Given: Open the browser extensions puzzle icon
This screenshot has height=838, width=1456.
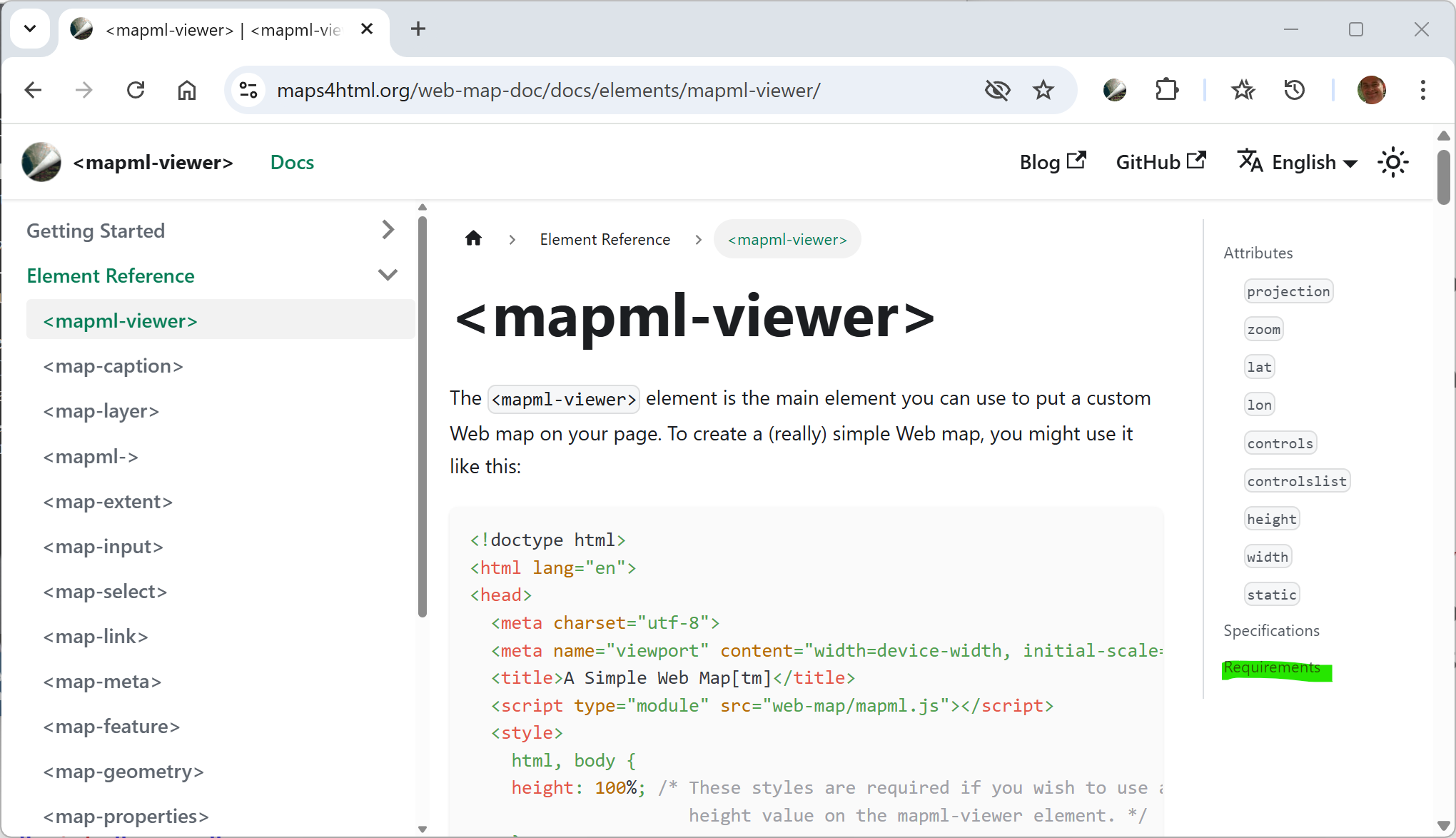Looking at the screenshot, I should pos(1166,90).
